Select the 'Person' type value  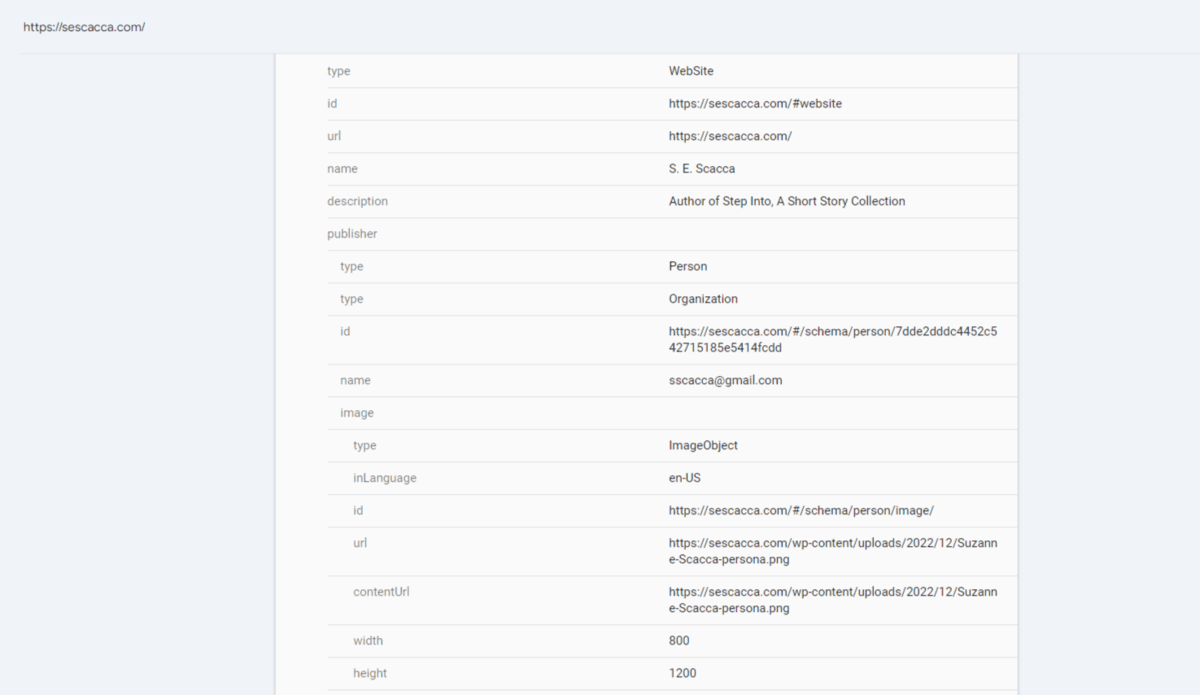[x=688, y=266]
